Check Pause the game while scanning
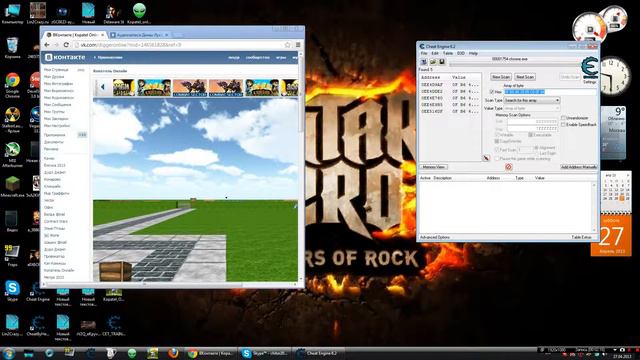Image resolution: width=640 pixels, height=360 pixels. tap(497, 158)
